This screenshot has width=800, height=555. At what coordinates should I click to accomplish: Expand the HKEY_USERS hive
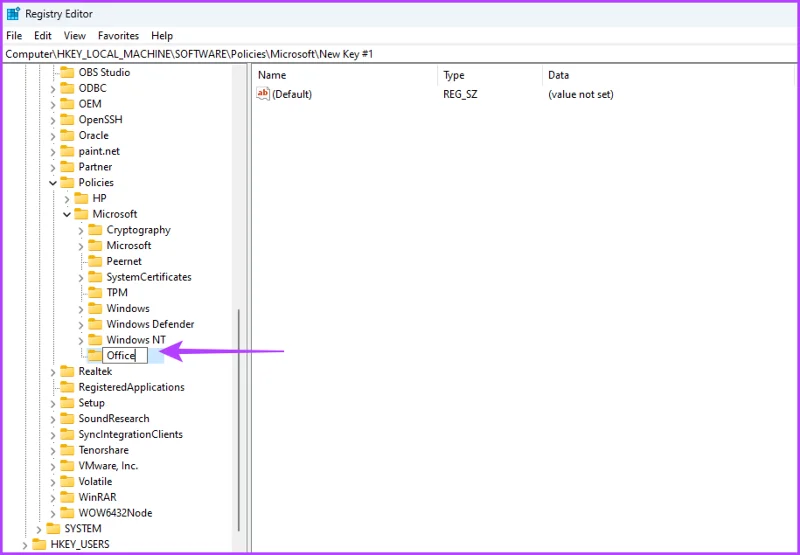click(25, 544)
